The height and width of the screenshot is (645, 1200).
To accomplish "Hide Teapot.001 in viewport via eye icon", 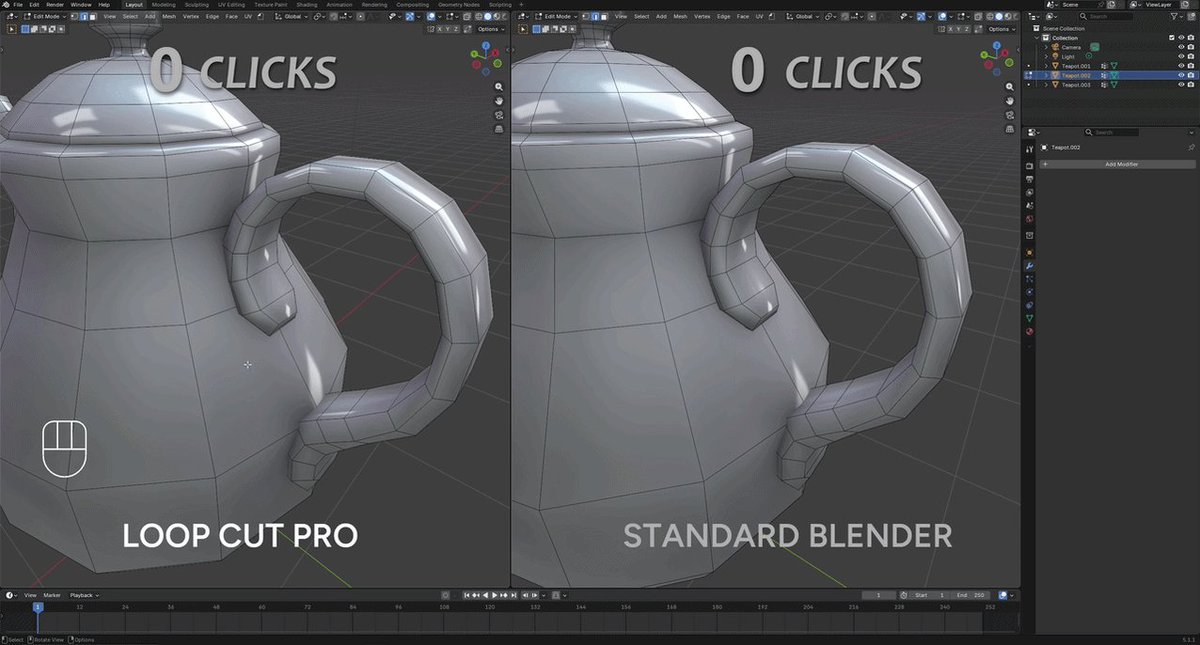I will (1181, 66).
